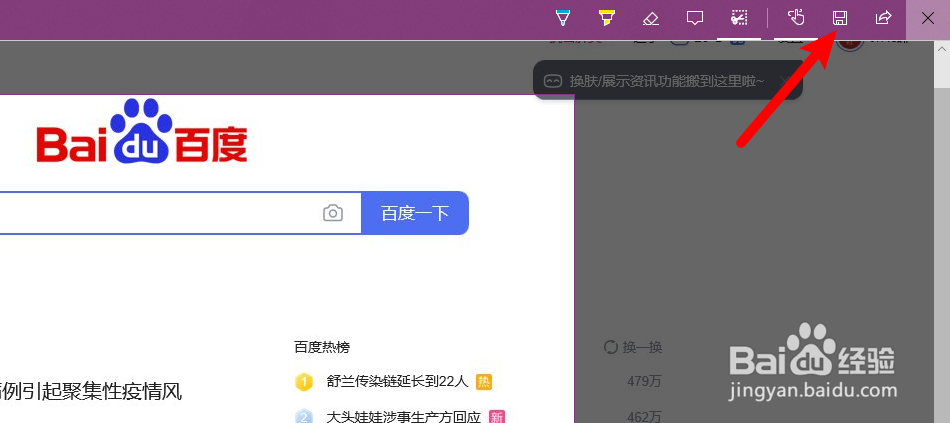
Task: Click the 479万 count
Action: coord(644,382)
